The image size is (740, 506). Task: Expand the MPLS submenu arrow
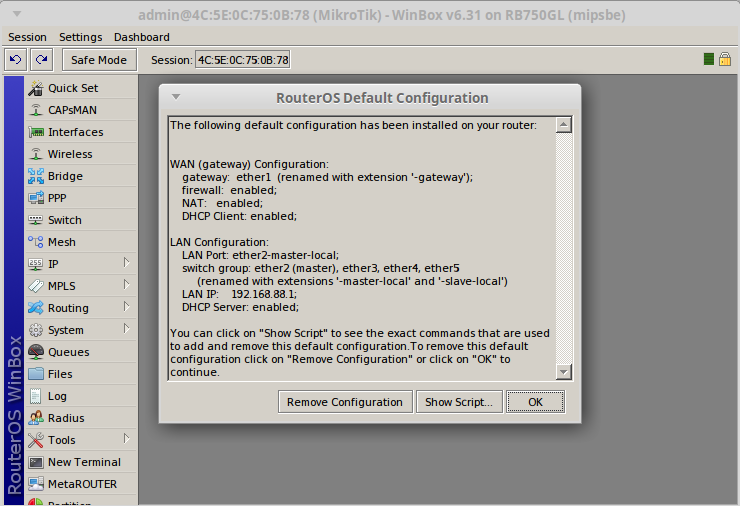126,285
